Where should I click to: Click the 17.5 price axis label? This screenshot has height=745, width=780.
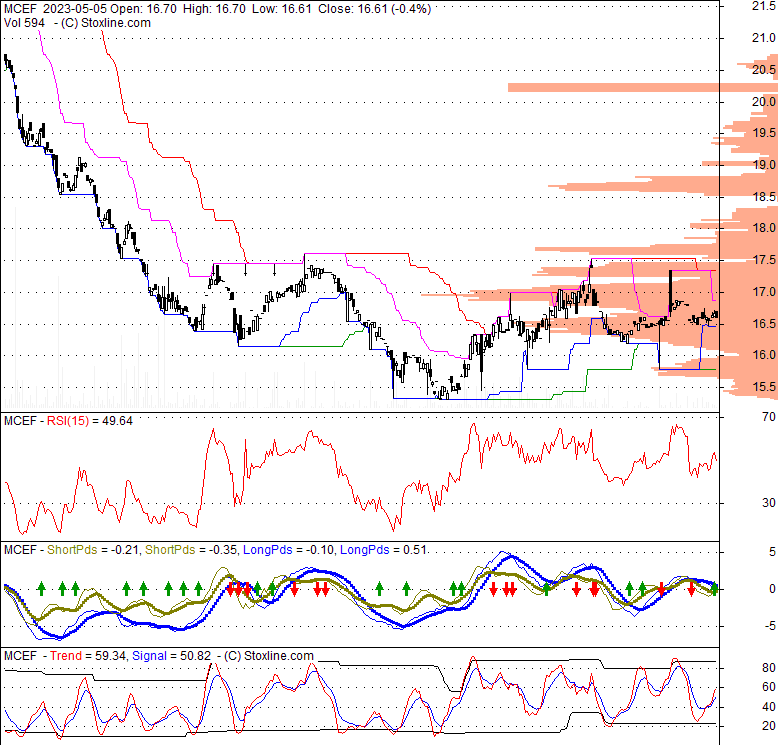point(764,260)
